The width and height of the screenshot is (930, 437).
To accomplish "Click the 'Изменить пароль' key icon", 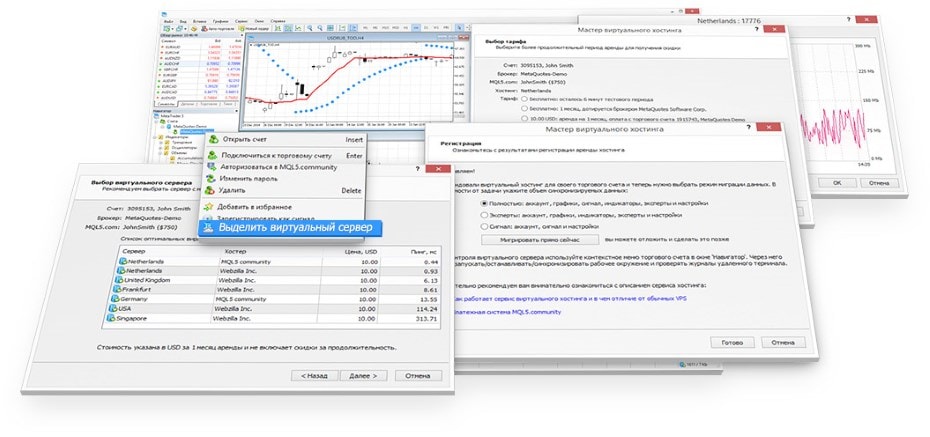I will [x=211, y=179].
